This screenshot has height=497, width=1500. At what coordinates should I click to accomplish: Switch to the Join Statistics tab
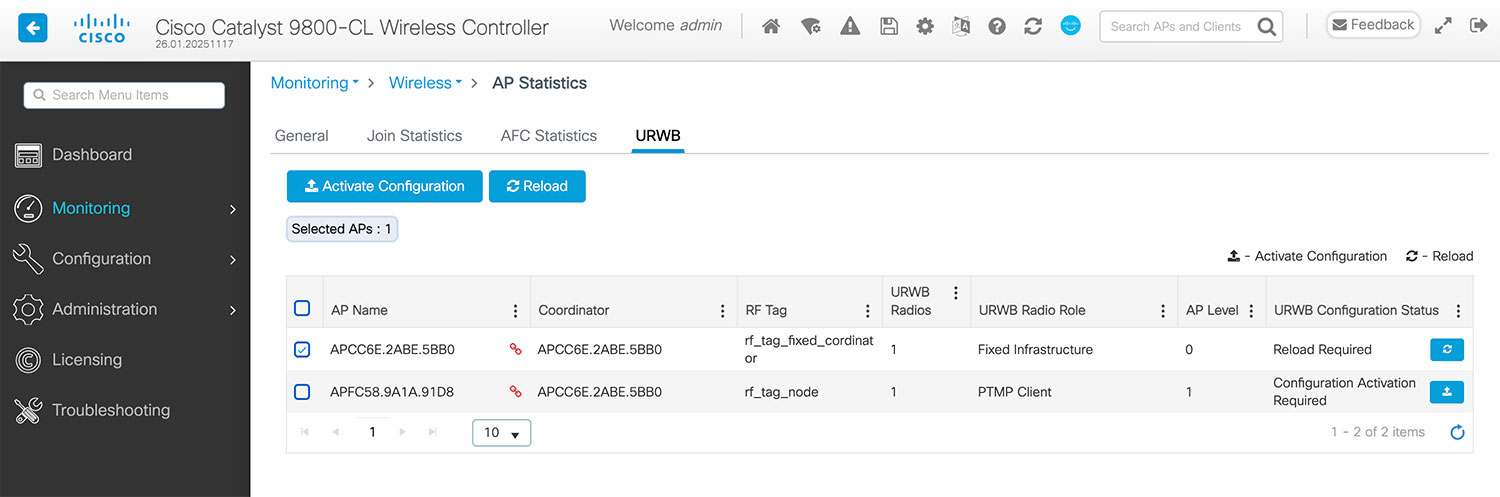click(414, 136)
